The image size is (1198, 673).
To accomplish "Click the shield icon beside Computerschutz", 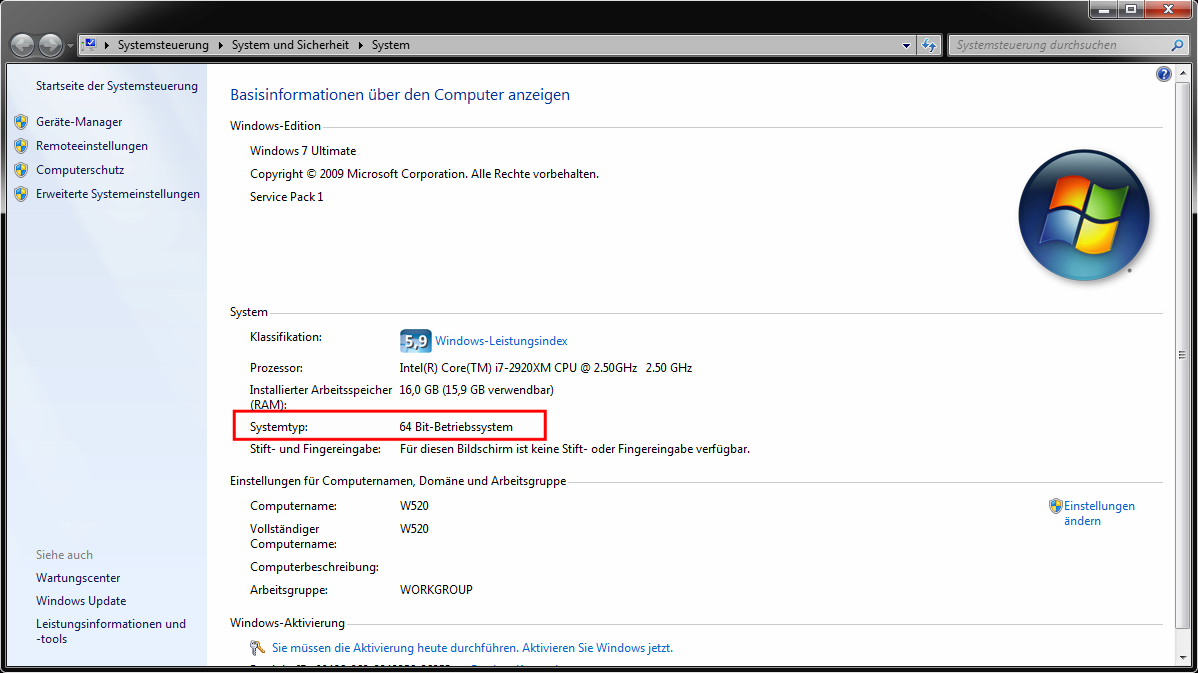I will tap(21, 170).
